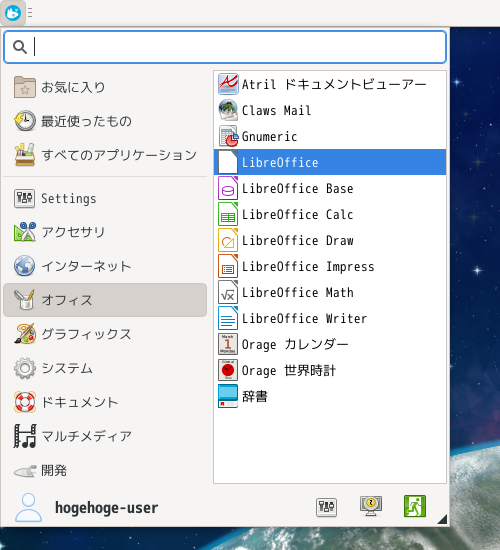Open settings manager icon at bottom
Image resolution: width=500 pixels, height=550 pixels.
(x=326, y=507)
